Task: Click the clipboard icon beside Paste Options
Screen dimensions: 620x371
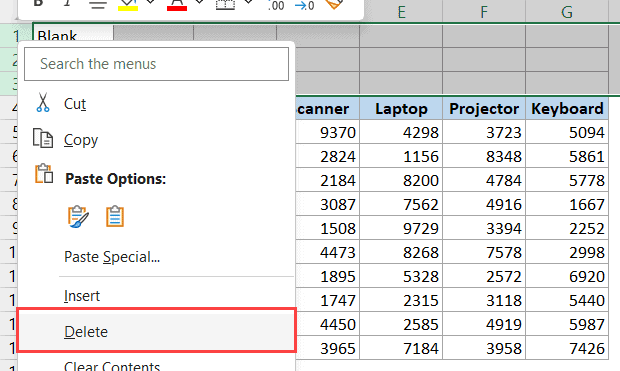Action: [x=43, y=174]
